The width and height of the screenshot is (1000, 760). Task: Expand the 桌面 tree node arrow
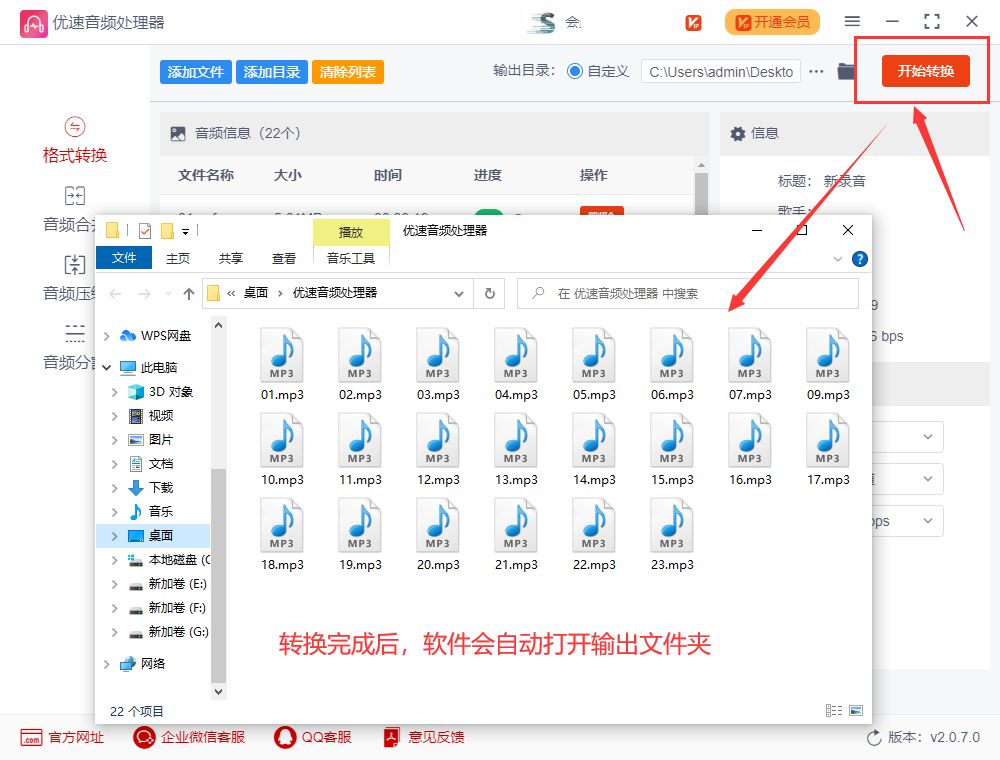click(115, 536)
